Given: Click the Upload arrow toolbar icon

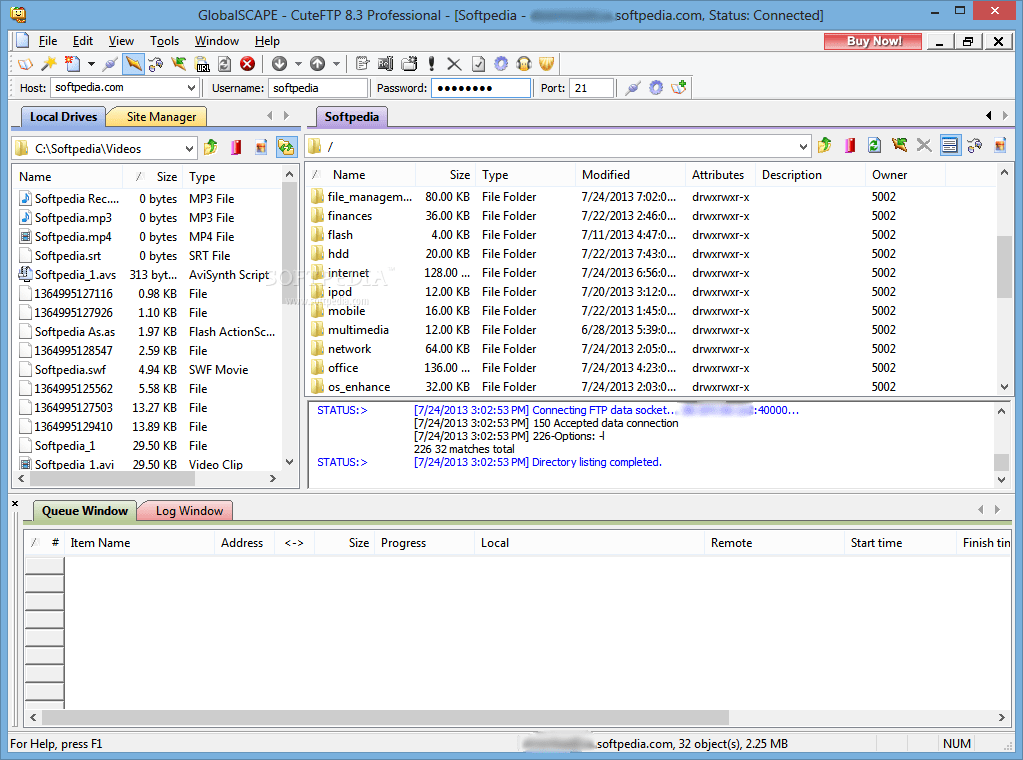Looking at the screenshot, I should pos(319,63).
